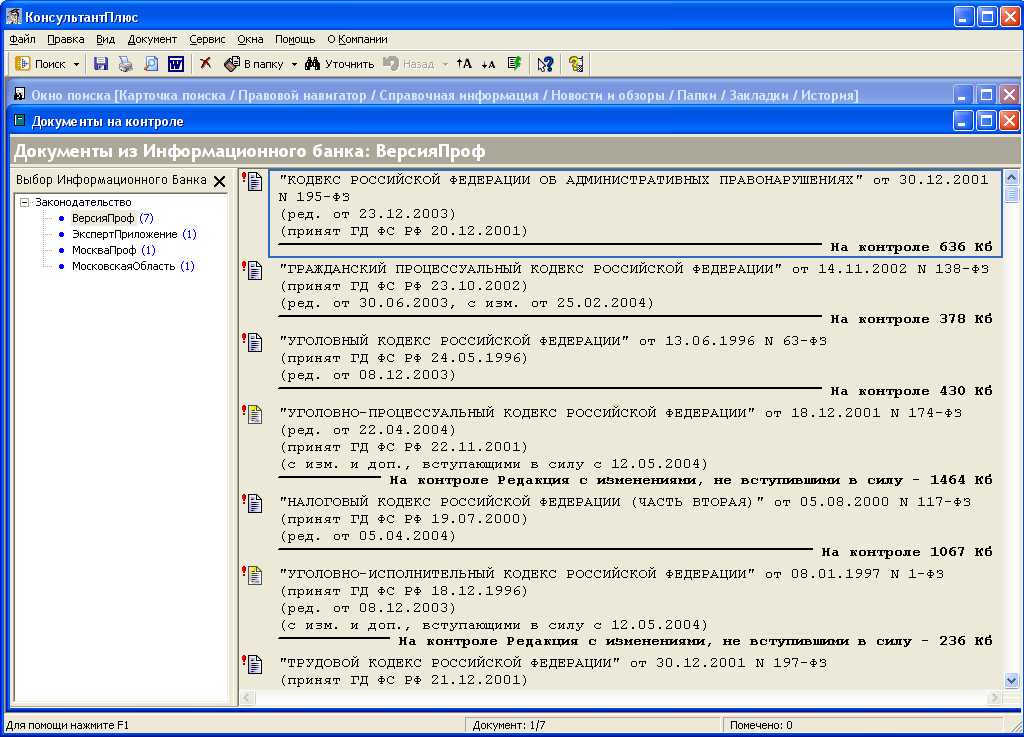This screenshot has width=1024, height=737.
Task: Click 'На контроле 430 Кб' text
Action: point(911,391)
